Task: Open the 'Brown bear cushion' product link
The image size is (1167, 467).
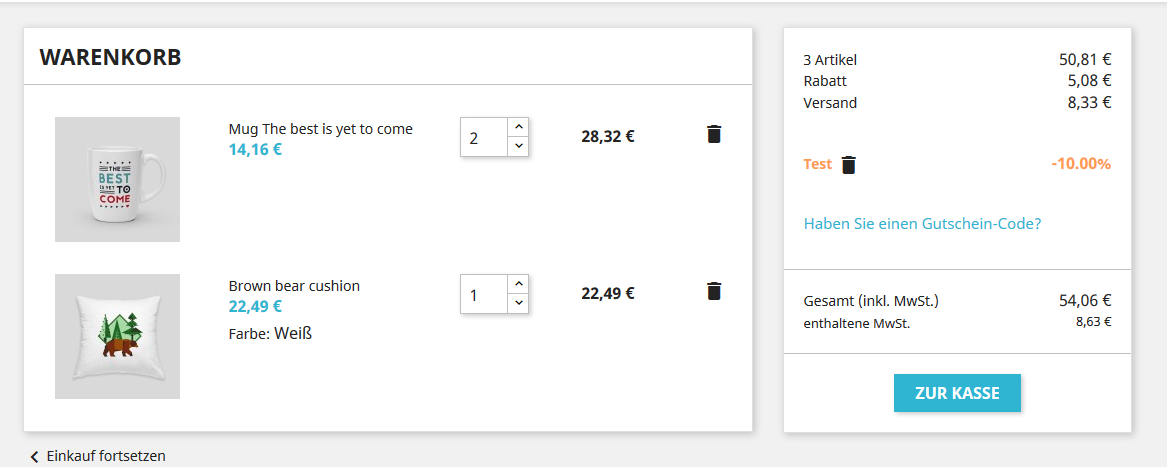Action: pyautogui.click(x=294, y=286)
